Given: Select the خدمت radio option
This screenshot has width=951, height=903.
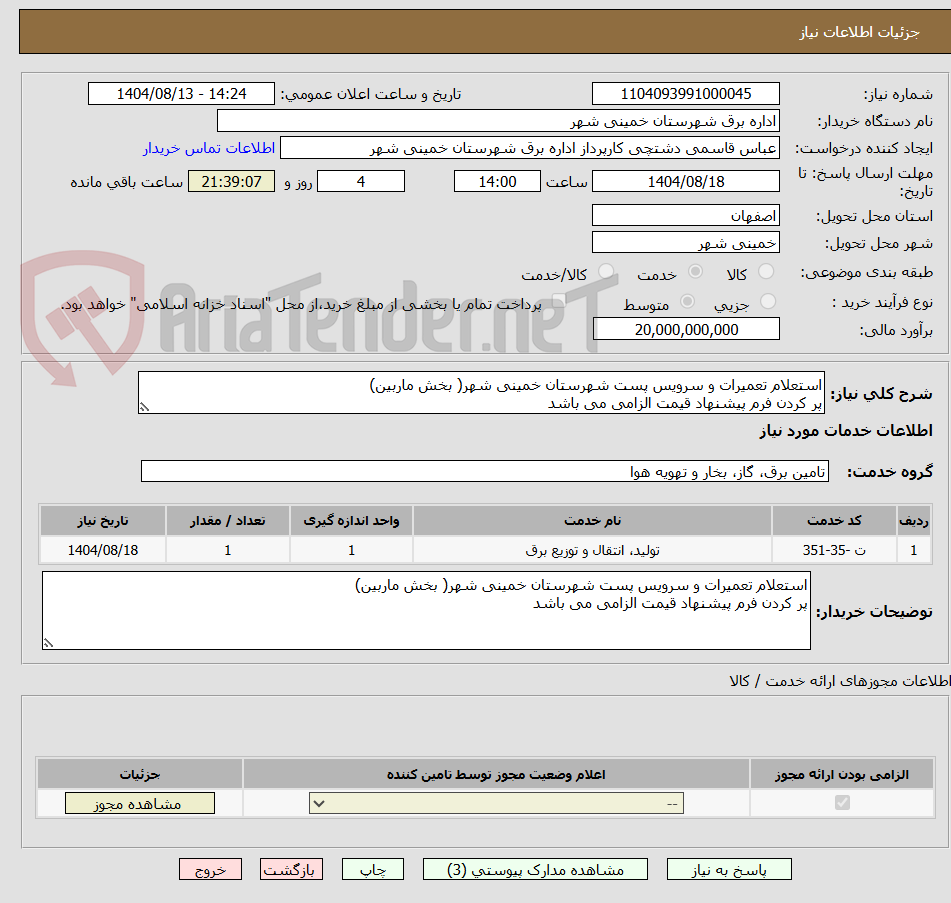Looking at the screenshot, I should point(696,271).
